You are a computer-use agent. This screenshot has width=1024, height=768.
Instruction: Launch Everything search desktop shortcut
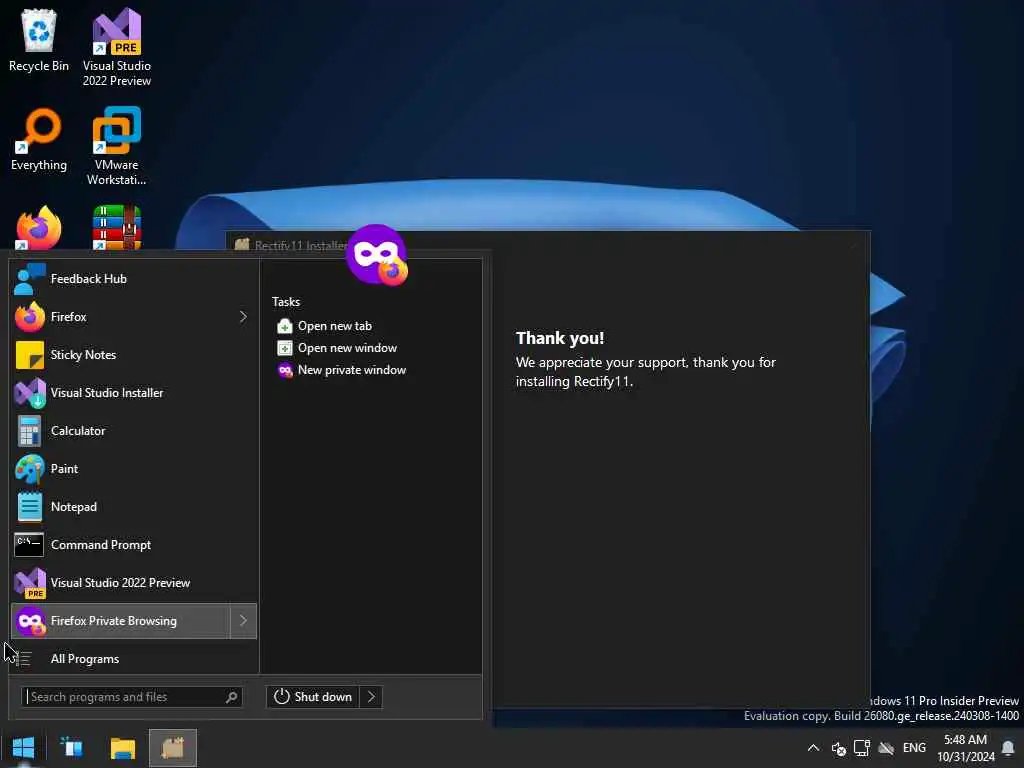pyautogui.click(x=39, y=140)
